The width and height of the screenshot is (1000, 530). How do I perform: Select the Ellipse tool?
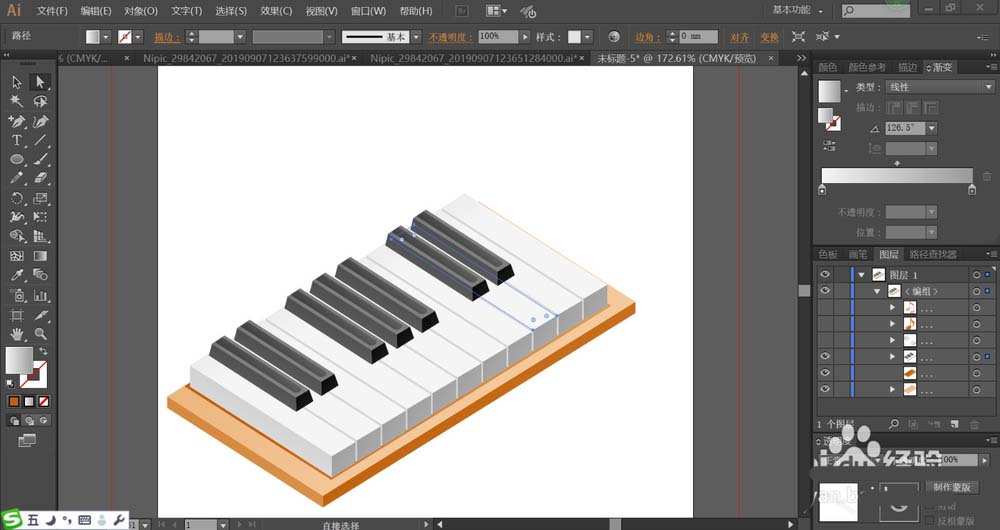17,159
